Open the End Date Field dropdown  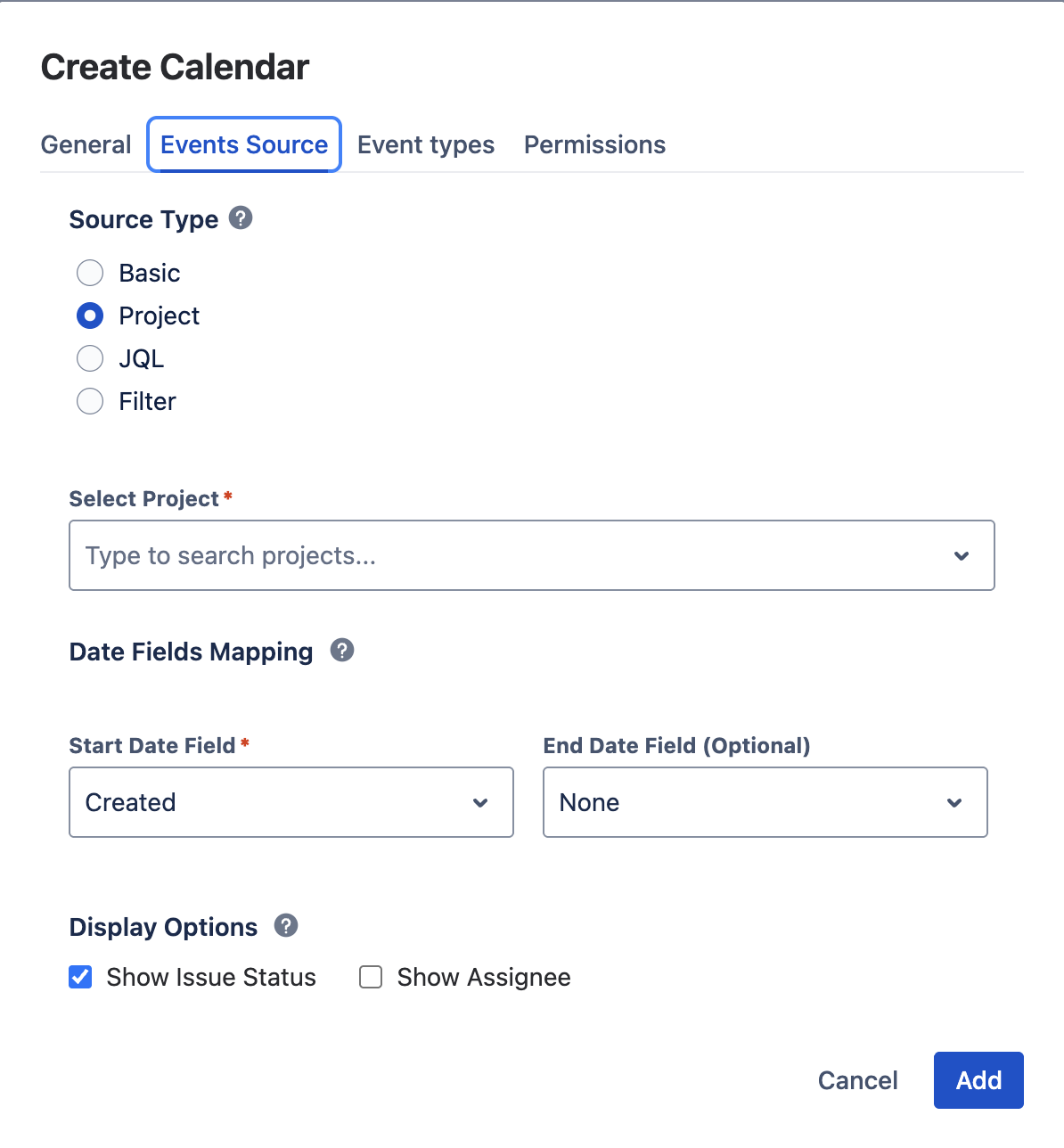pyautogui.click(x=954, y=802)
